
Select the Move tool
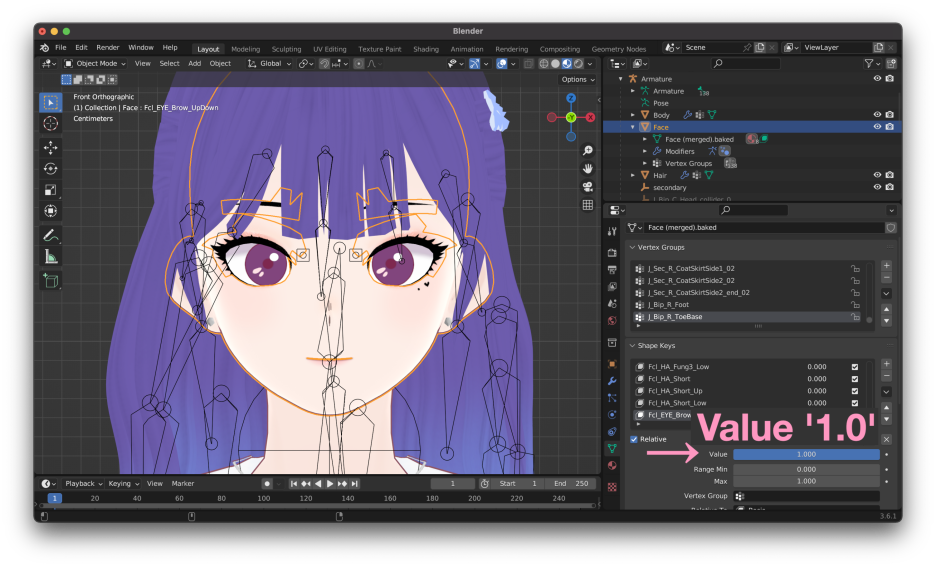51,147
